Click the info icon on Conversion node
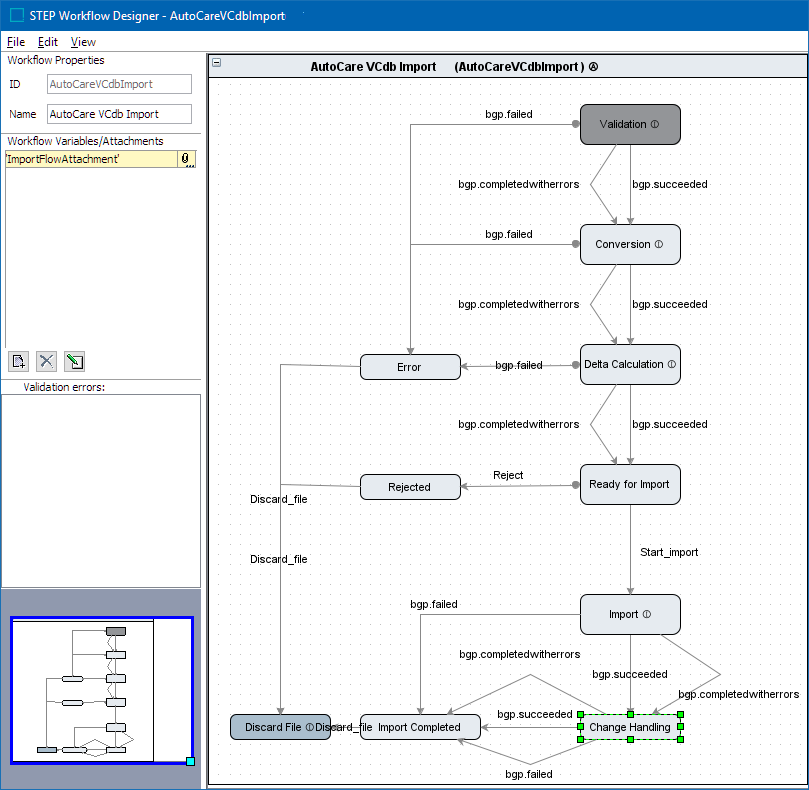Screen dimensions: 809x790 [659, 244]
